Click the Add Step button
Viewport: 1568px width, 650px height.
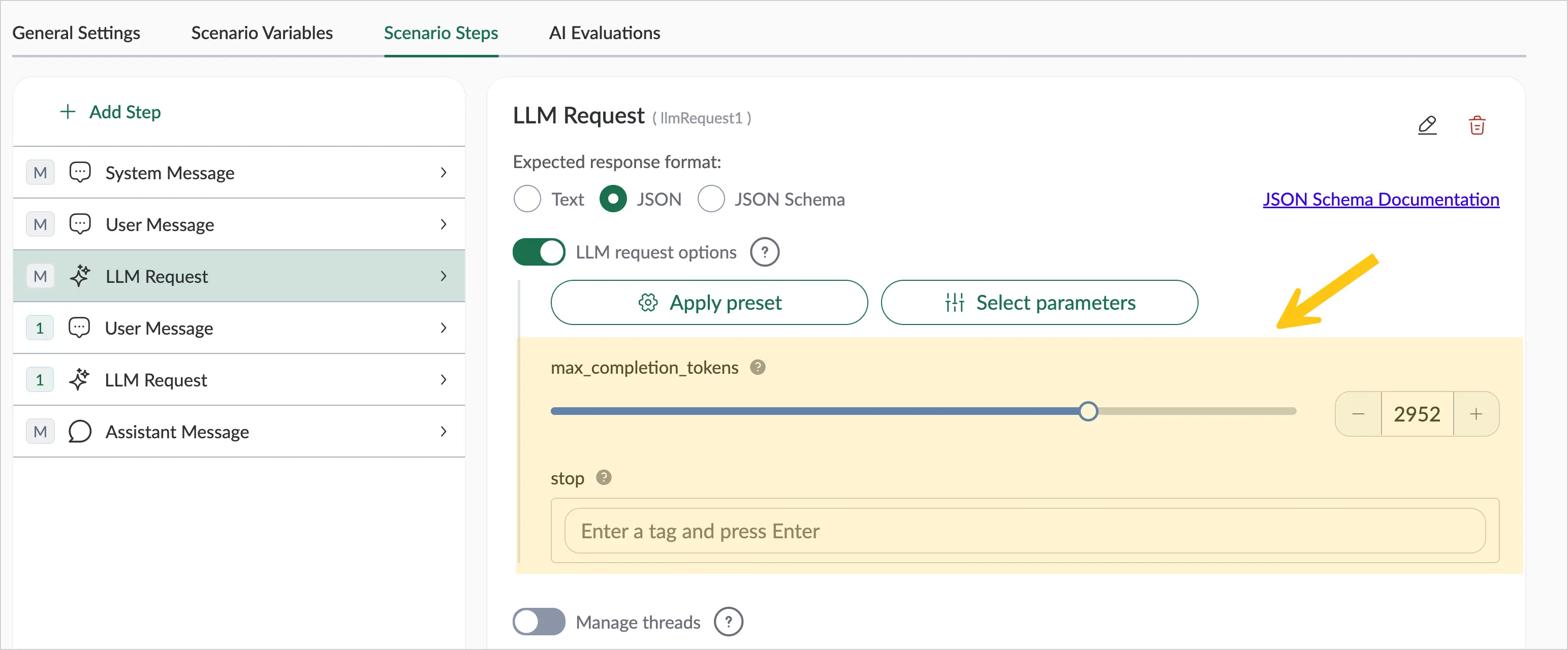coord(110,112)
